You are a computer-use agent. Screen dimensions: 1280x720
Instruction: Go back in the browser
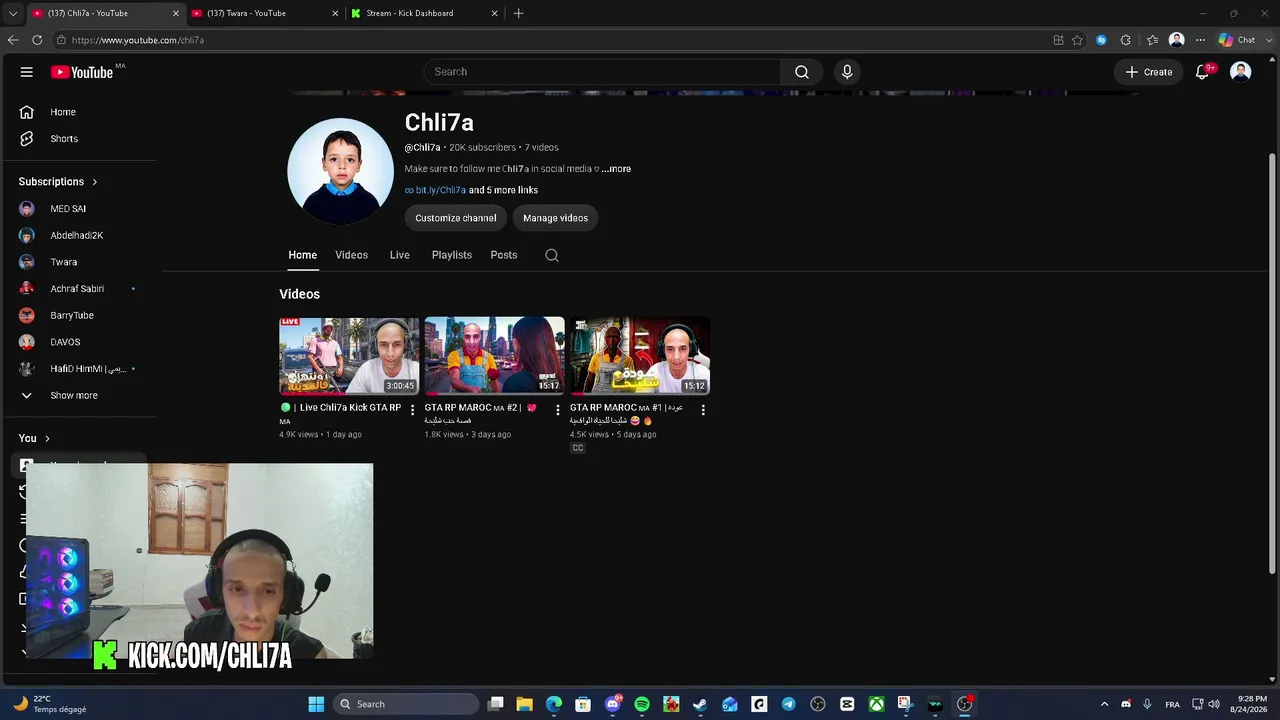[x=13, y=40]
